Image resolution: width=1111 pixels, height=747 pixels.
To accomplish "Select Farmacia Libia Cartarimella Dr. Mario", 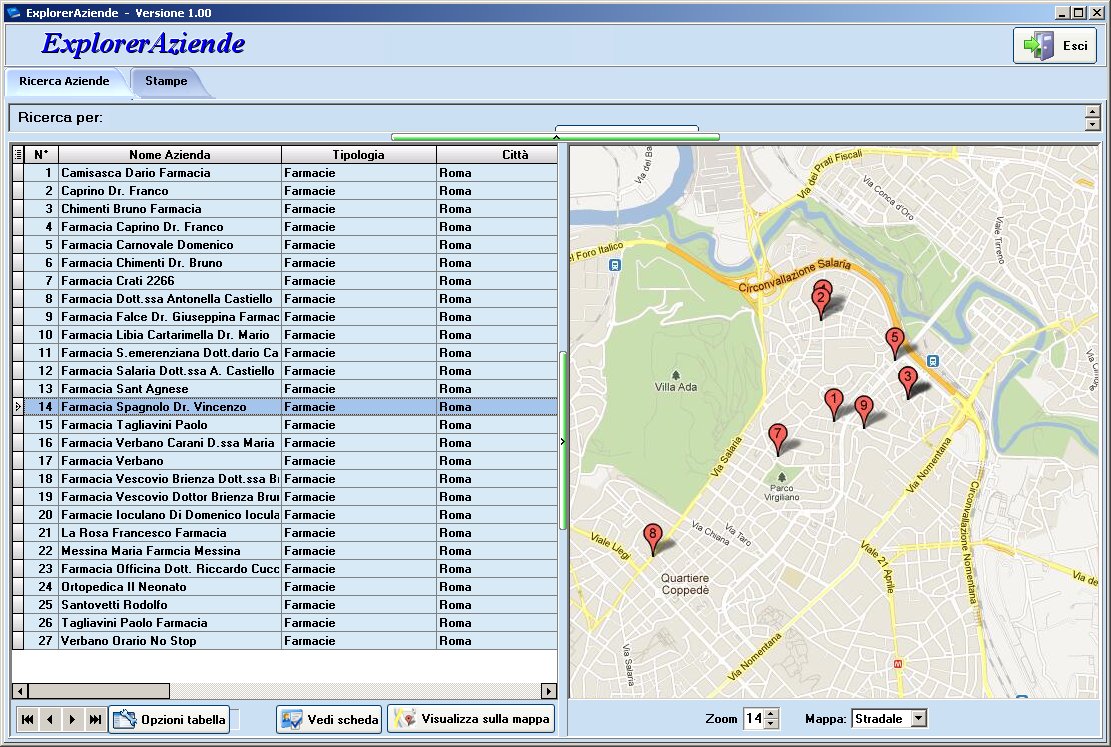I will point(285,335).
